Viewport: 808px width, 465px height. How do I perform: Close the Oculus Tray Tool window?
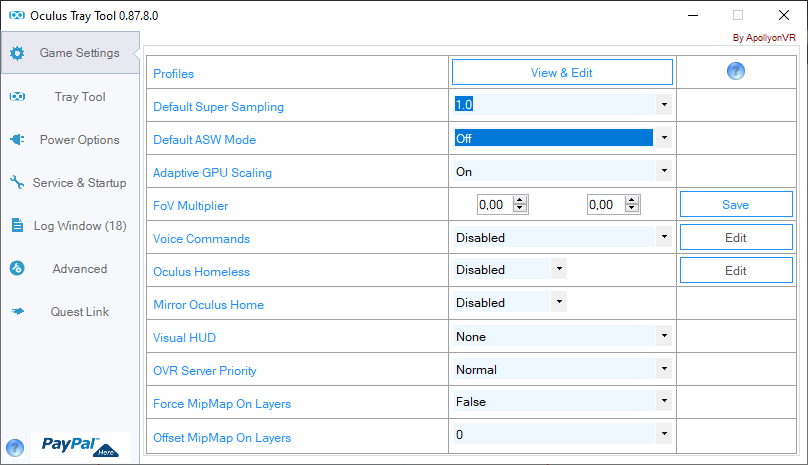point(784,15)
